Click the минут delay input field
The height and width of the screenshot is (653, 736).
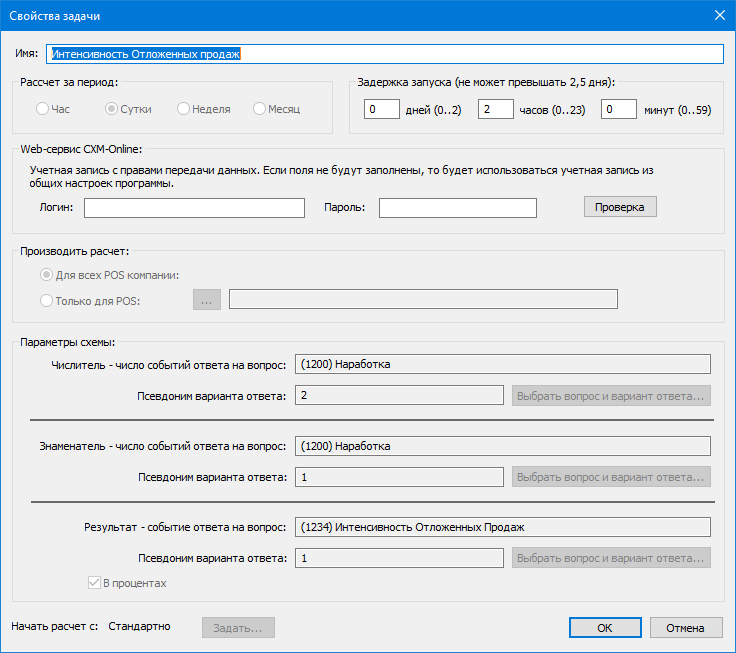tap(619, 110)
